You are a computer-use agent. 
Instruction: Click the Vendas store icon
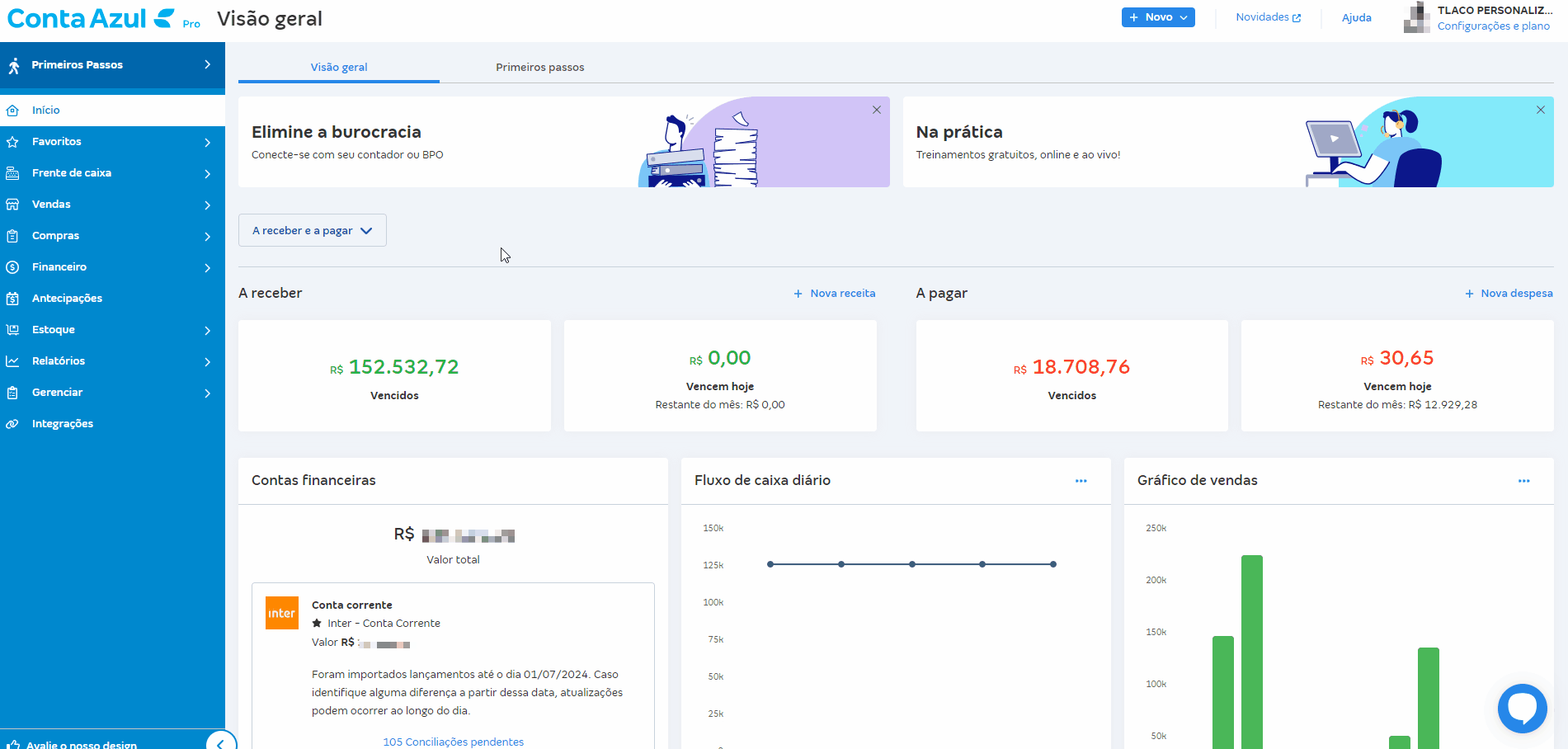[x=12, y=205]
